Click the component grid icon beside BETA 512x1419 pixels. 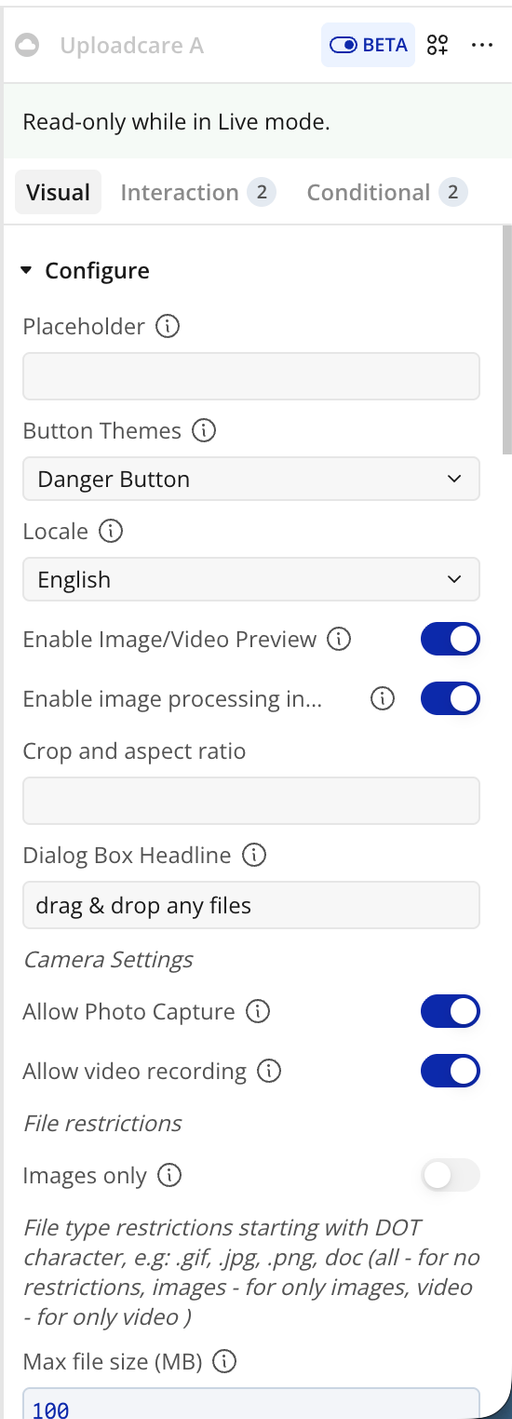[x=437, y=45]
